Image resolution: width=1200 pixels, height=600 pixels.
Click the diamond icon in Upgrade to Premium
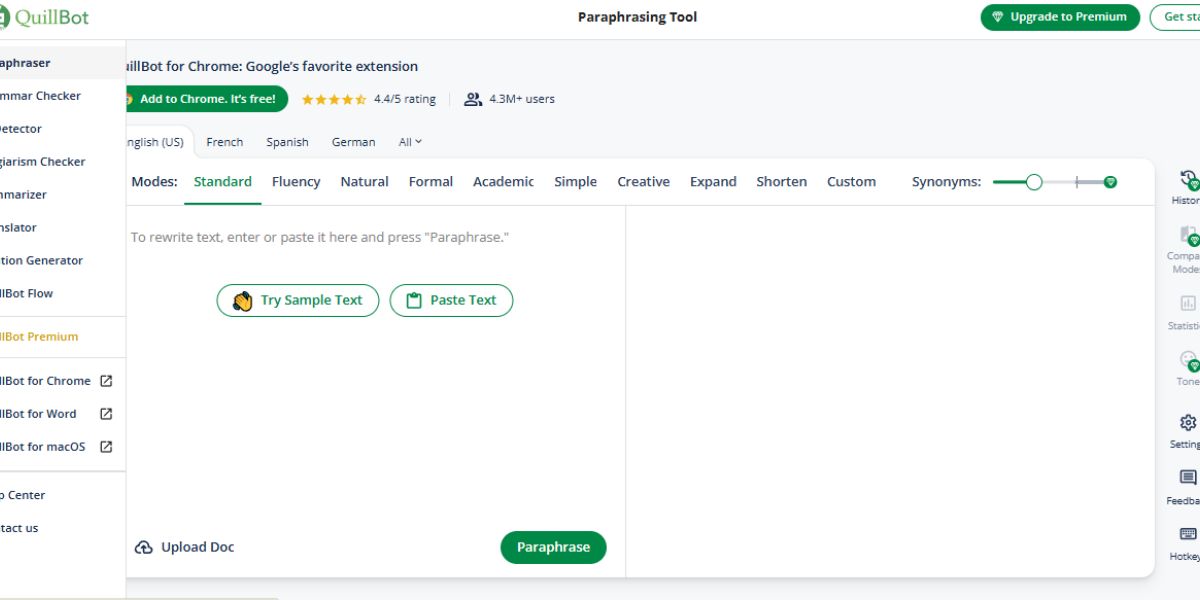[x=997, y=17]
